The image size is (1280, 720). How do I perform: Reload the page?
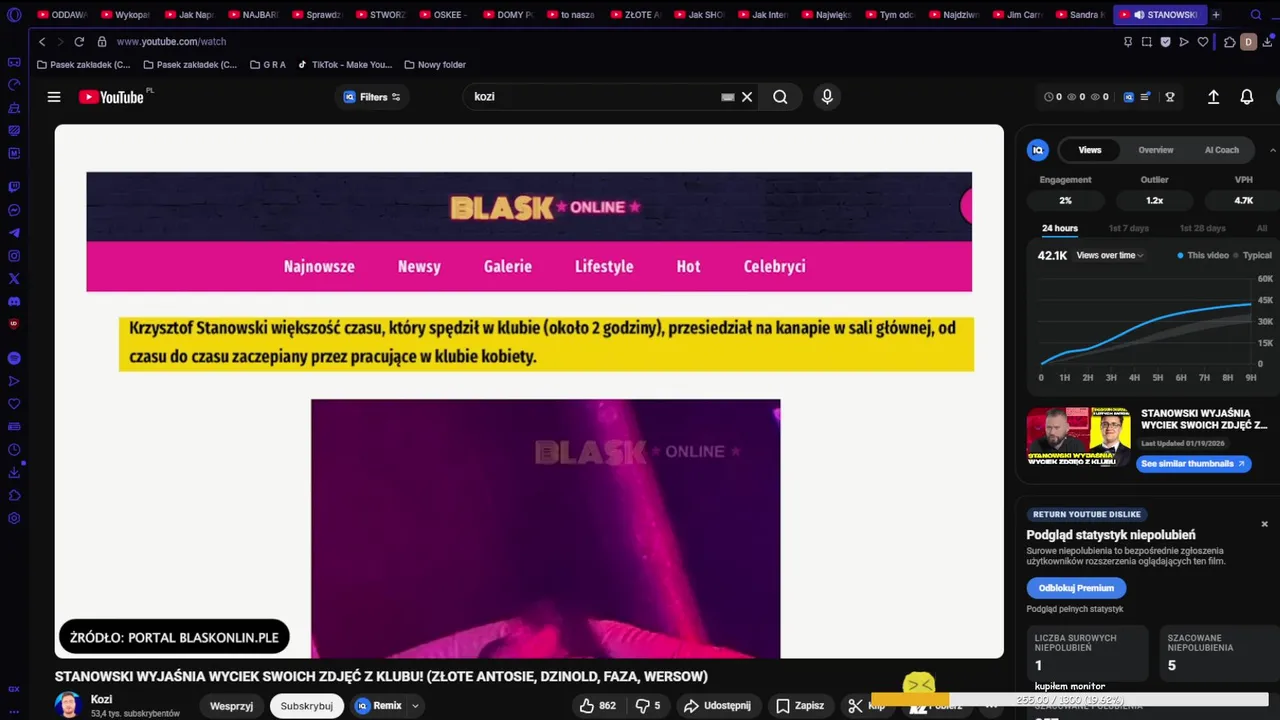pos(79,42)
